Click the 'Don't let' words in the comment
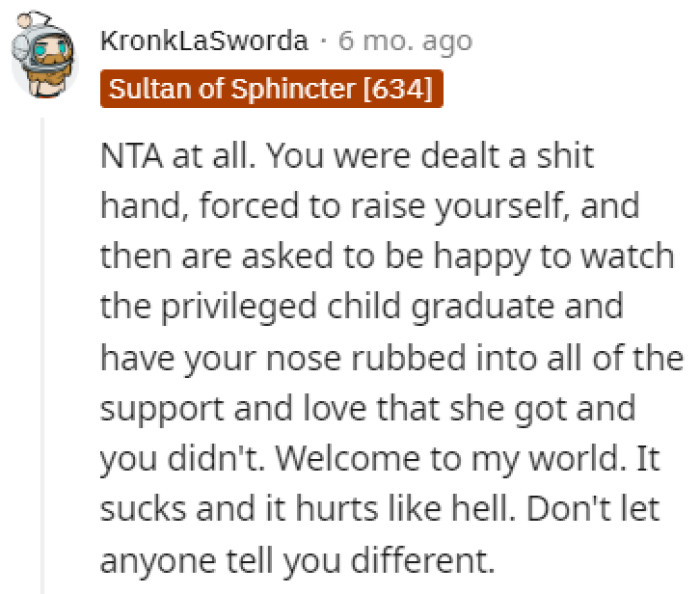This screenshot has height=594, width=700. (604, 507)
